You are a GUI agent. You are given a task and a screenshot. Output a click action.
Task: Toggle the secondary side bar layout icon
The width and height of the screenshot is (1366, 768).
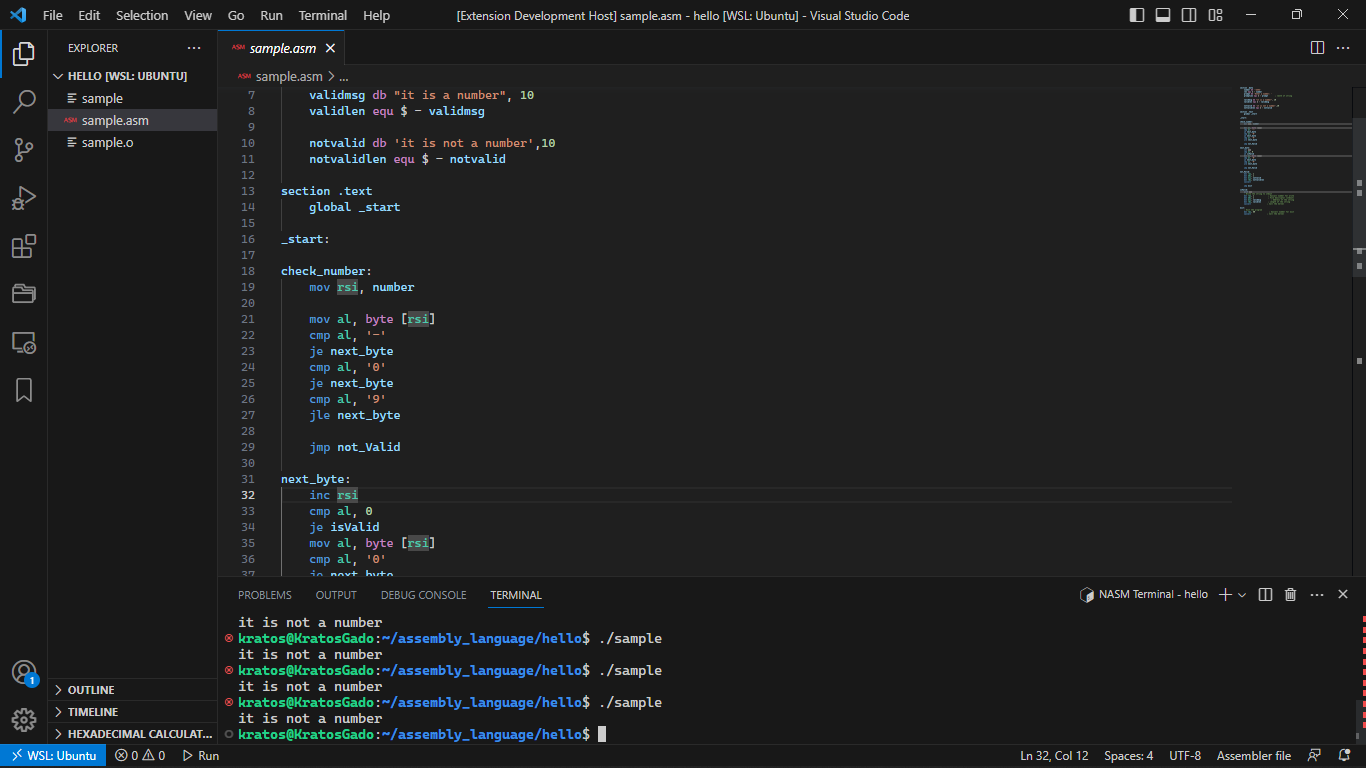1189,15
